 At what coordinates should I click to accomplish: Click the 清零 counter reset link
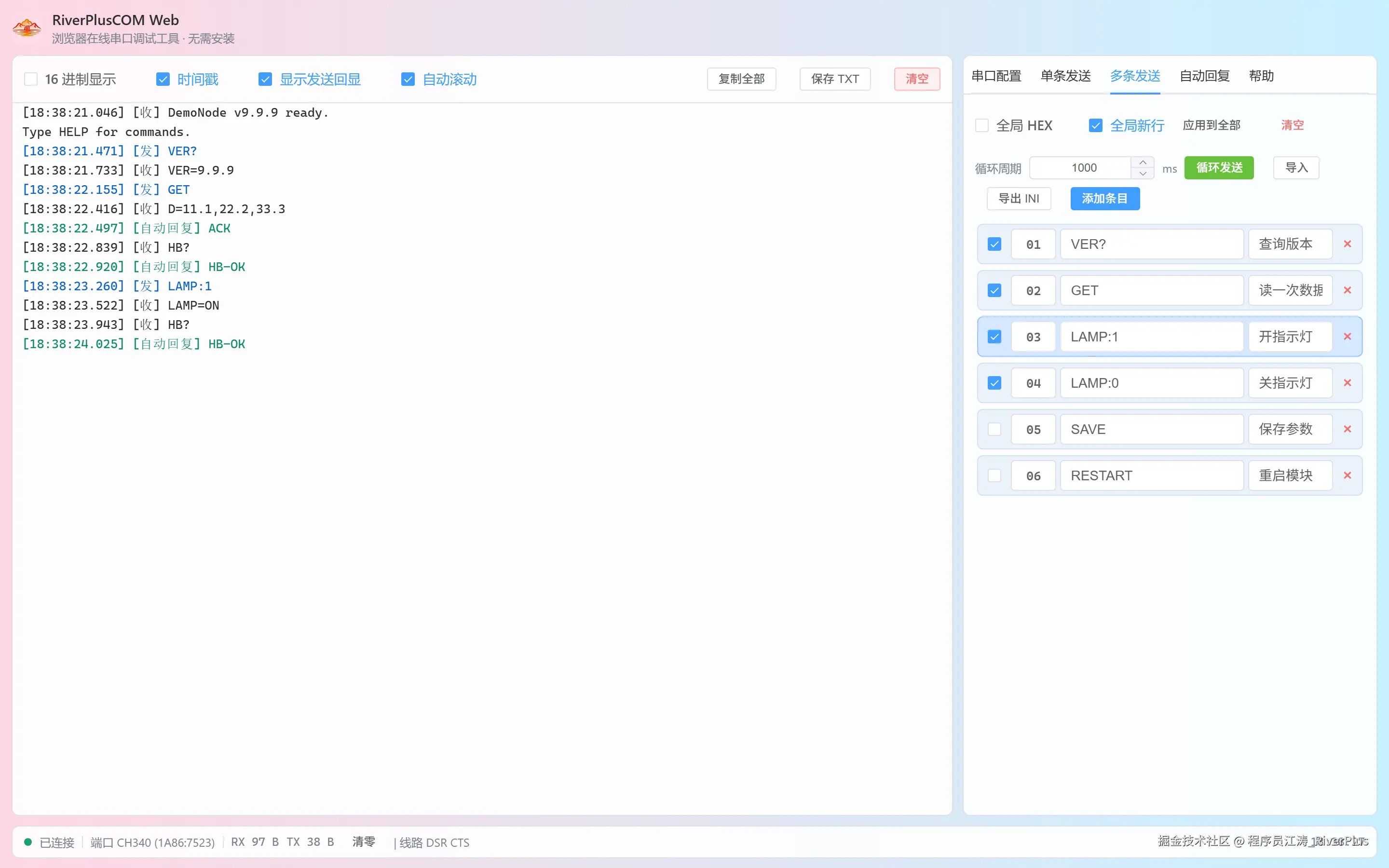(x=363, y=841)
